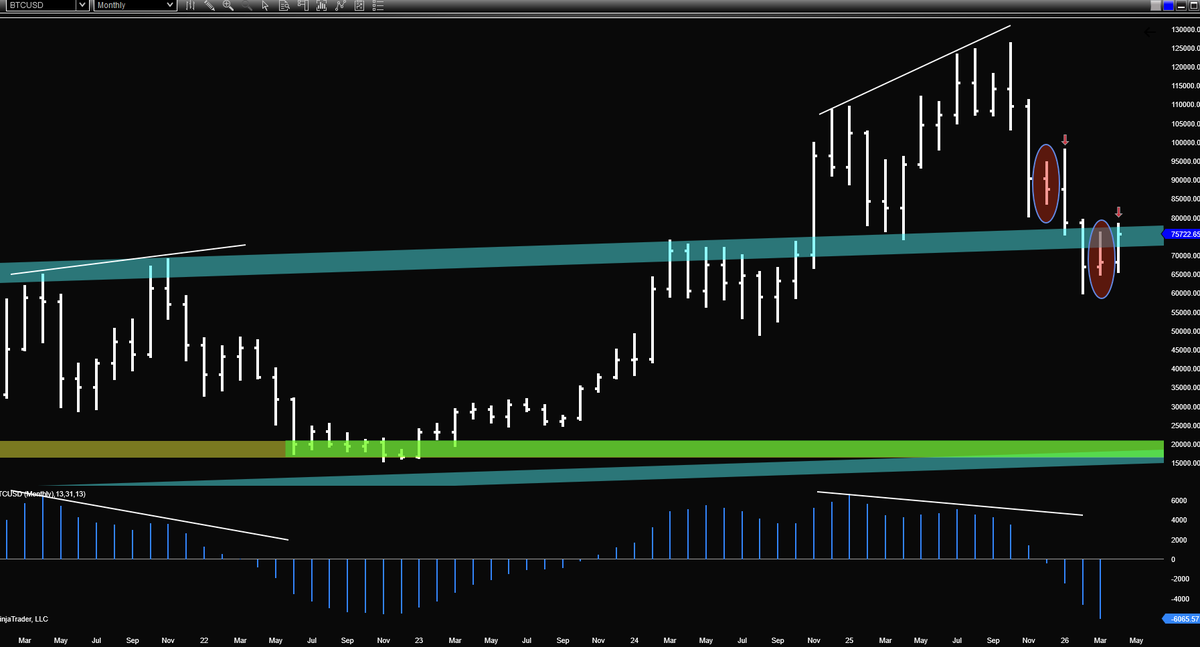Click the 24 year label on time axis
Viewport: 1200px width, 647px height.
click(634, 639)
